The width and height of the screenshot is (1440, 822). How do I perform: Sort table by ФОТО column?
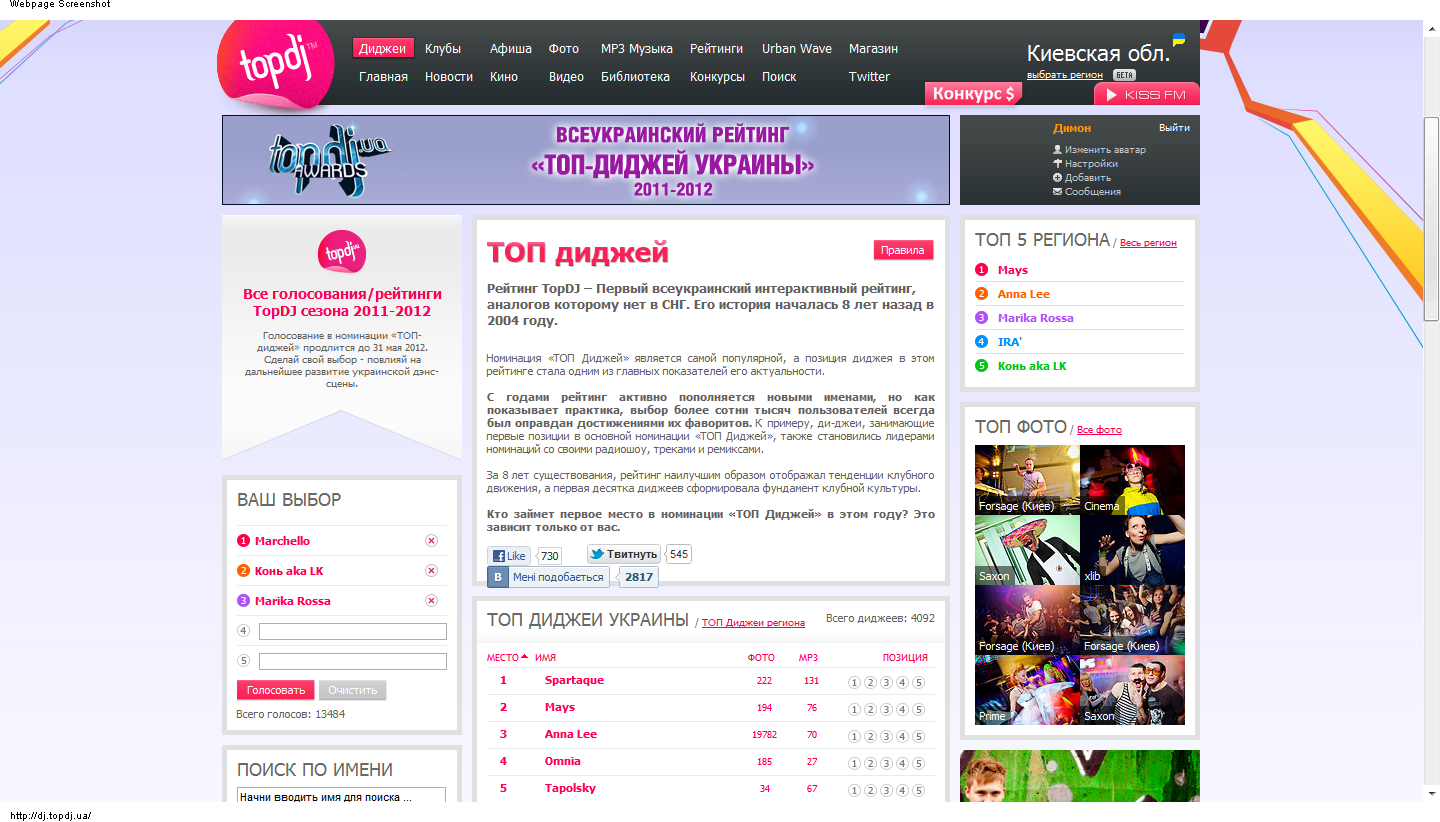click(x=761, y=658)
